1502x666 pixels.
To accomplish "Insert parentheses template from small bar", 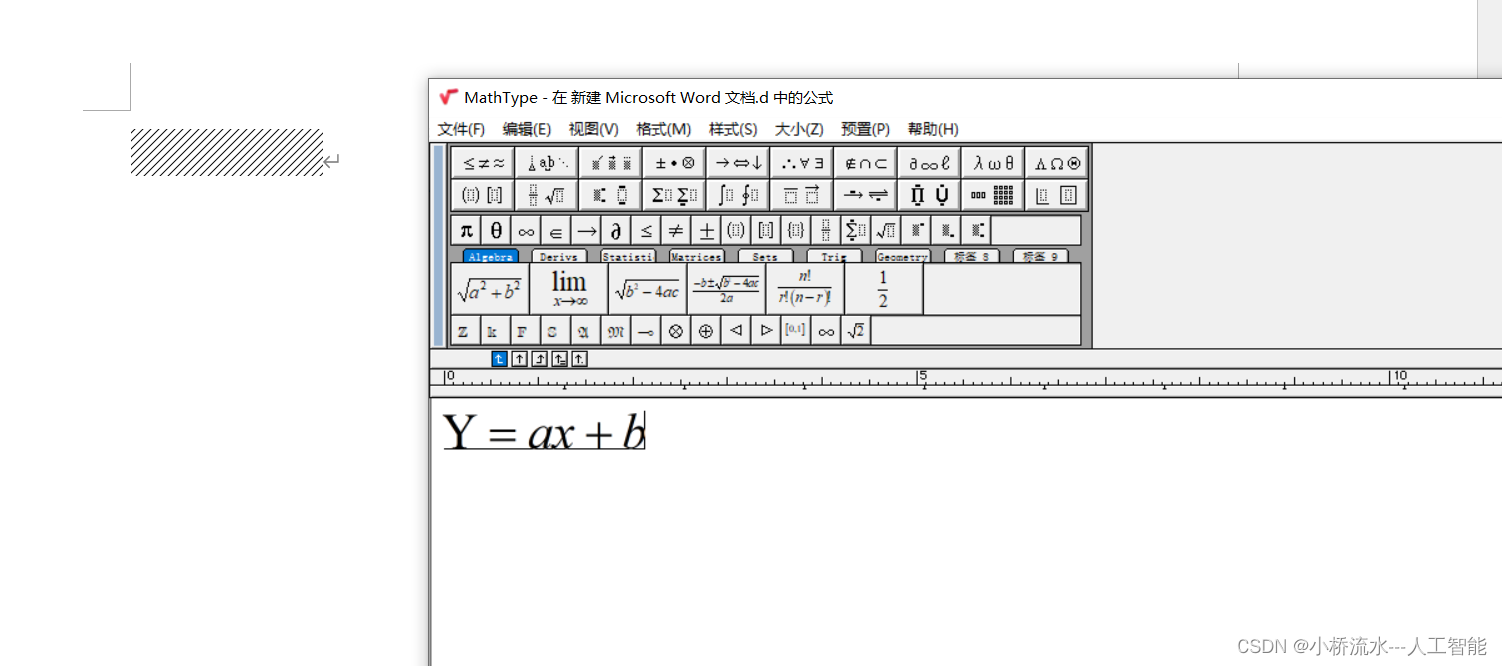I will click(x=736, y=231).
